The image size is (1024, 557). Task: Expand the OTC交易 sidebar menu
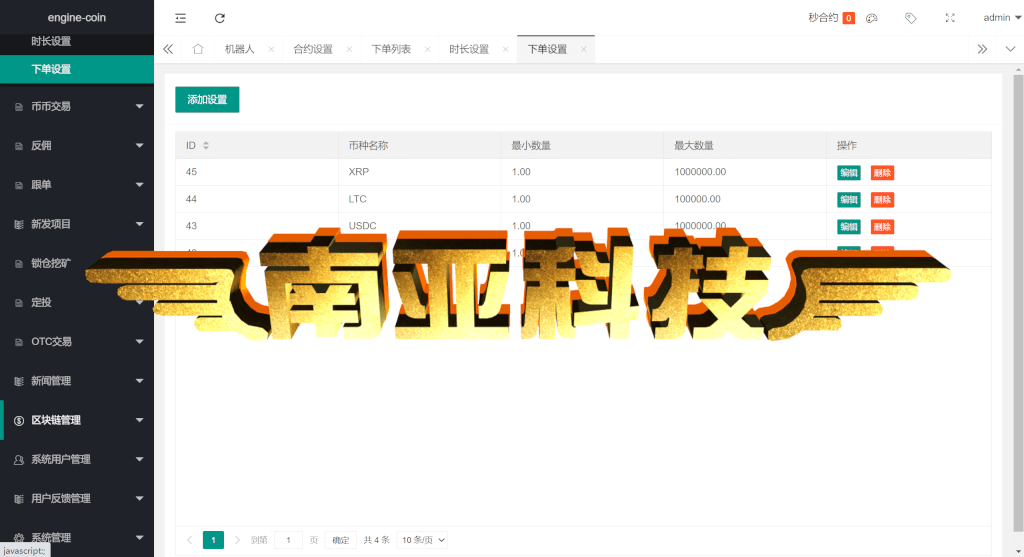pos(77,342)
